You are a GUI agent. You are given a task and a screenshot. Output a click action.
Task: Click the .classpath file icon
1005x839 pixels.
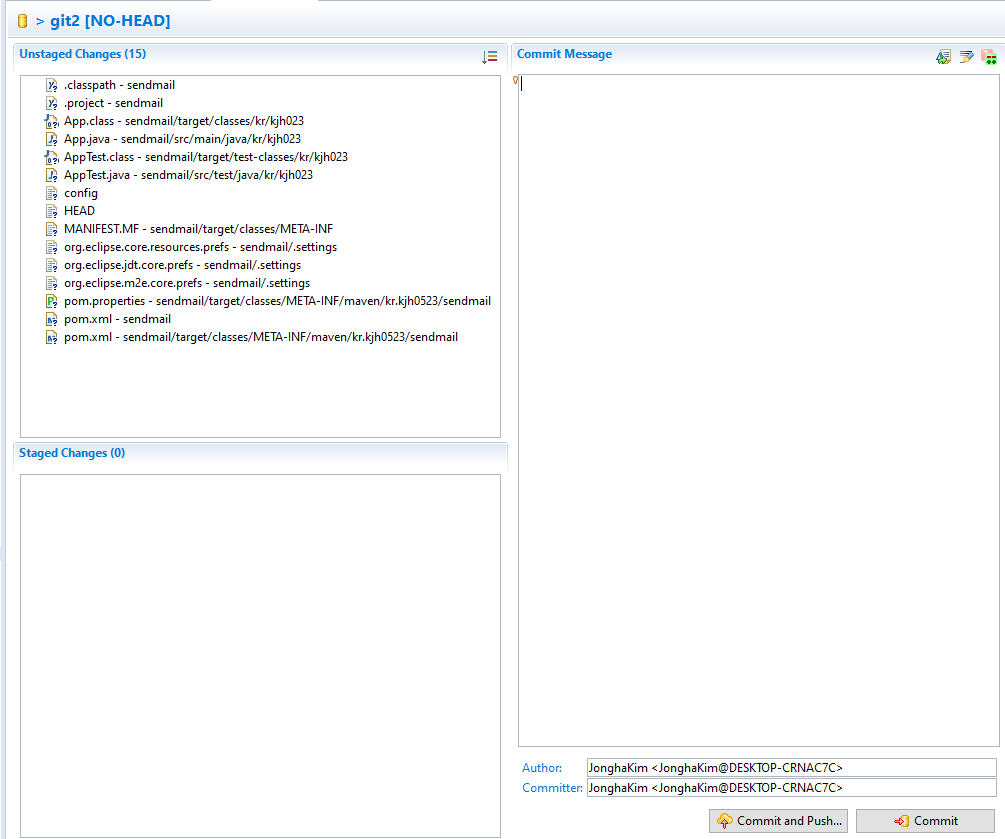pyautogui.click(x=52, y=85)
